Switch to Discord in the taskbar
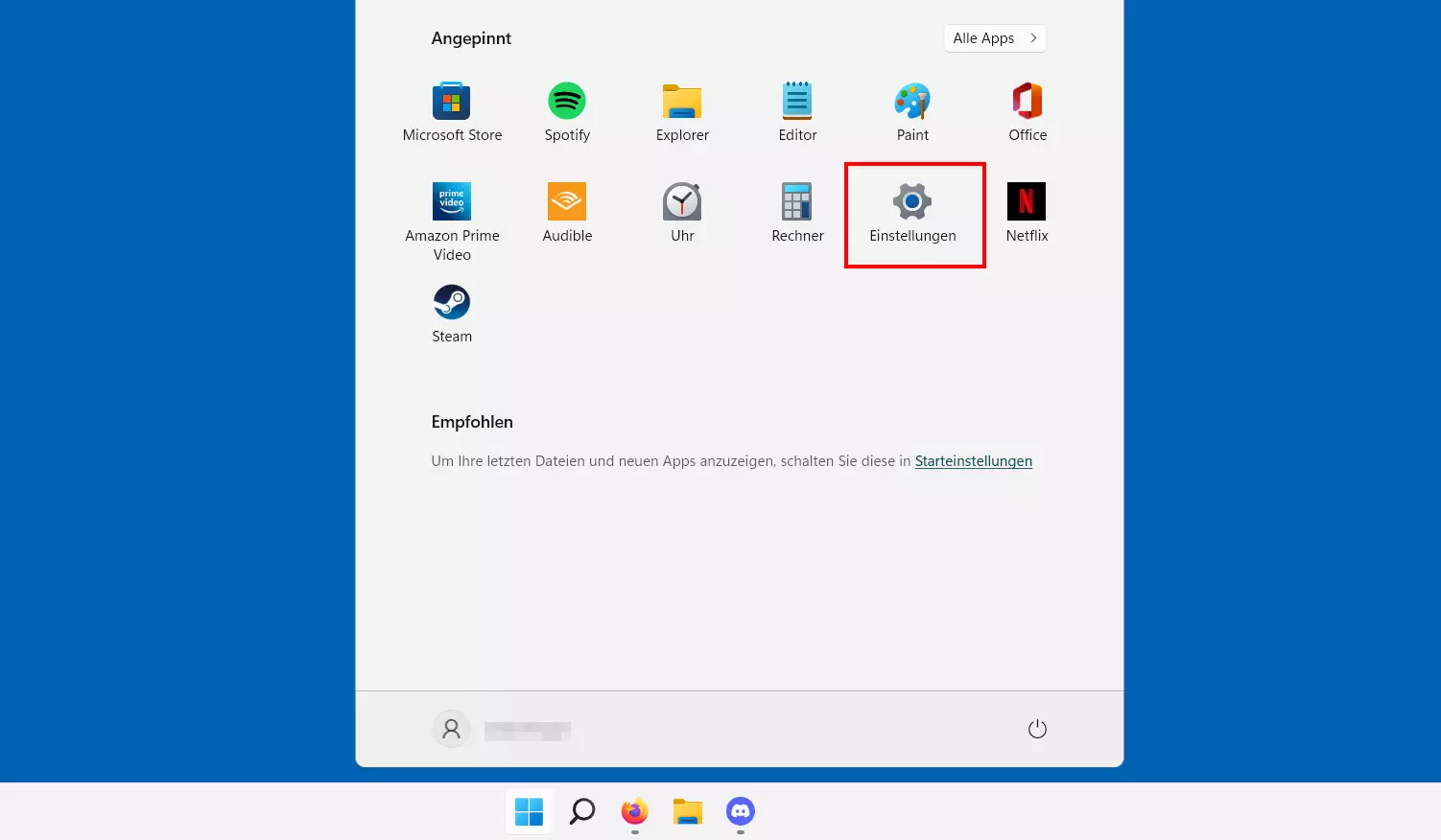 (x=741, y=812)
